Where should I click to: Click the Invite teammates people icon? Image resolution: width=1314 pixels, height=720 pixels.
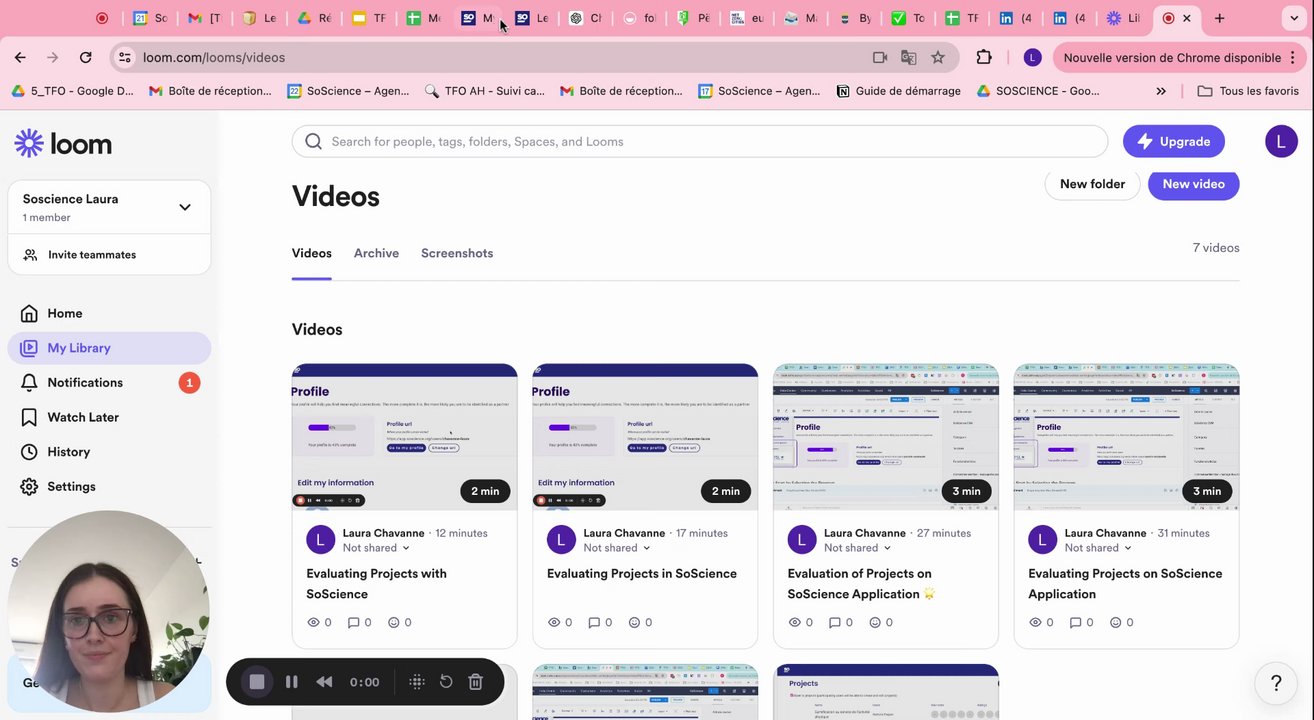point(31,255)
